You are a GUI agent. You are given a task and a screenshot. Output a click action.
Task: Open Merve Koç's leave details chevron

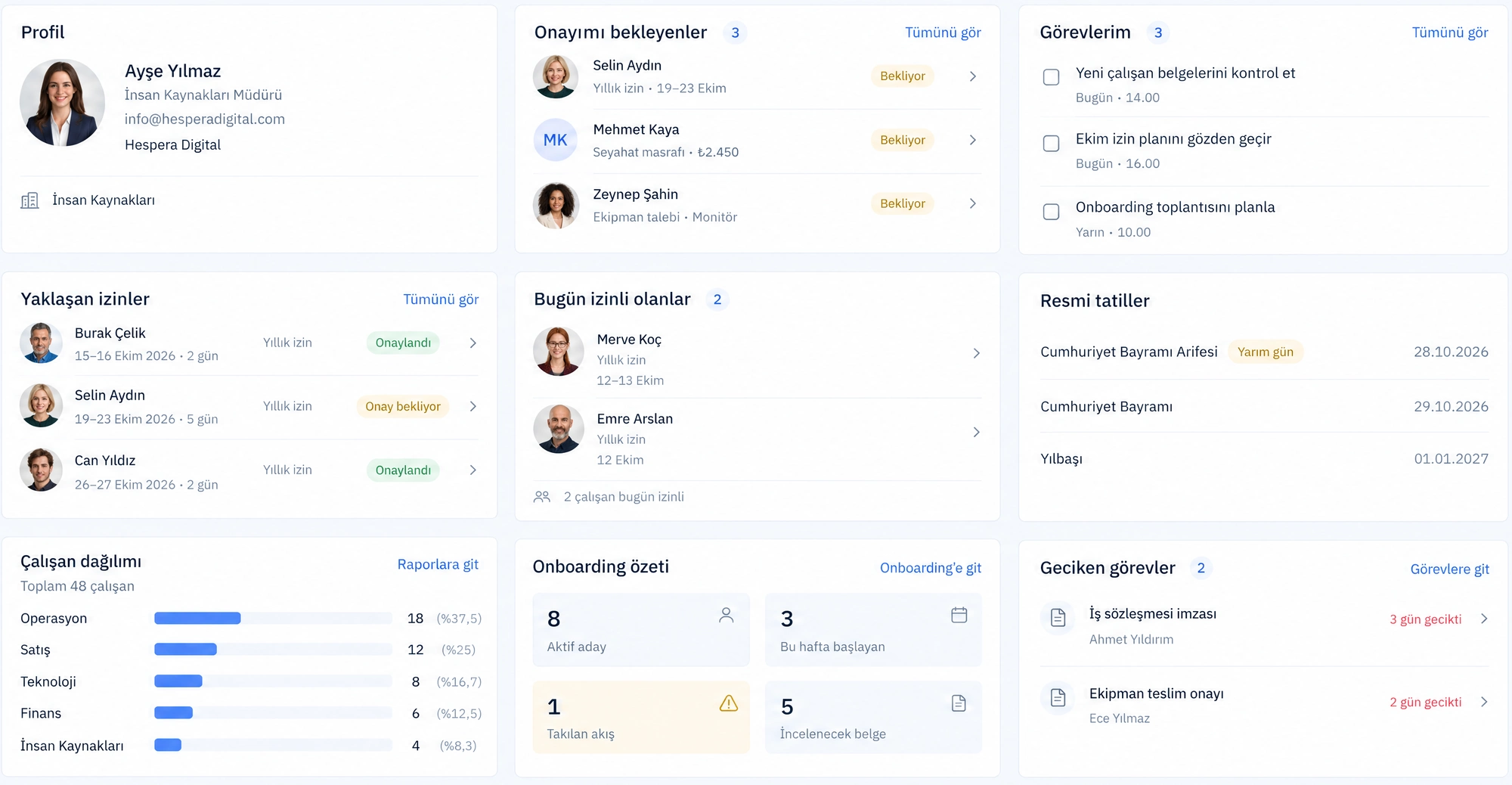click(977, 353)
